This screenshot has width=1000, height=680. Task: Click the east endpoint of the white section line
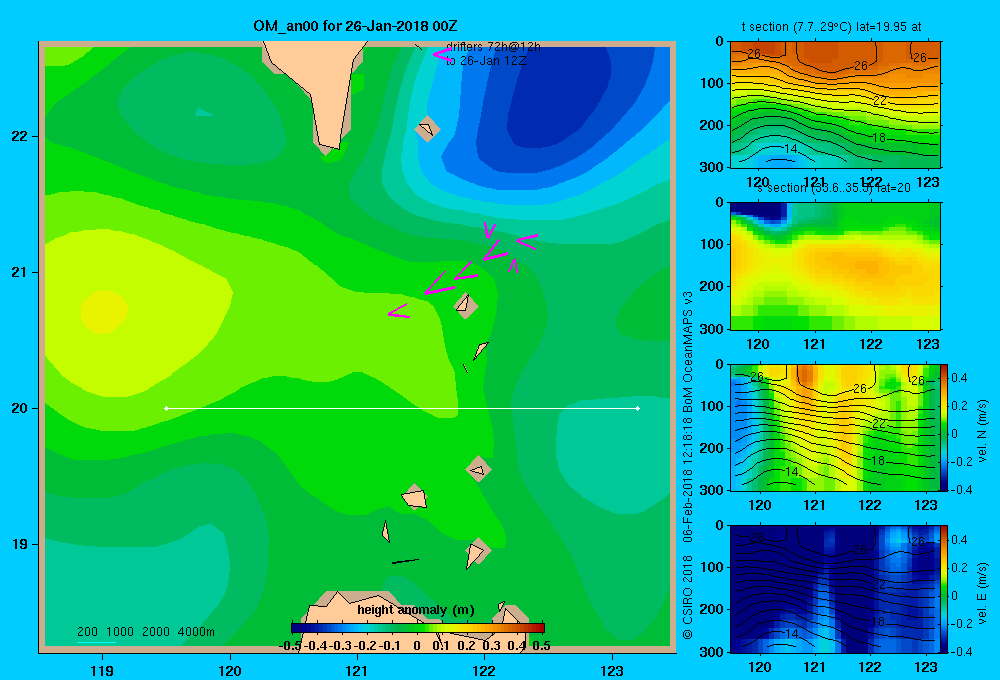click(637, 408)
